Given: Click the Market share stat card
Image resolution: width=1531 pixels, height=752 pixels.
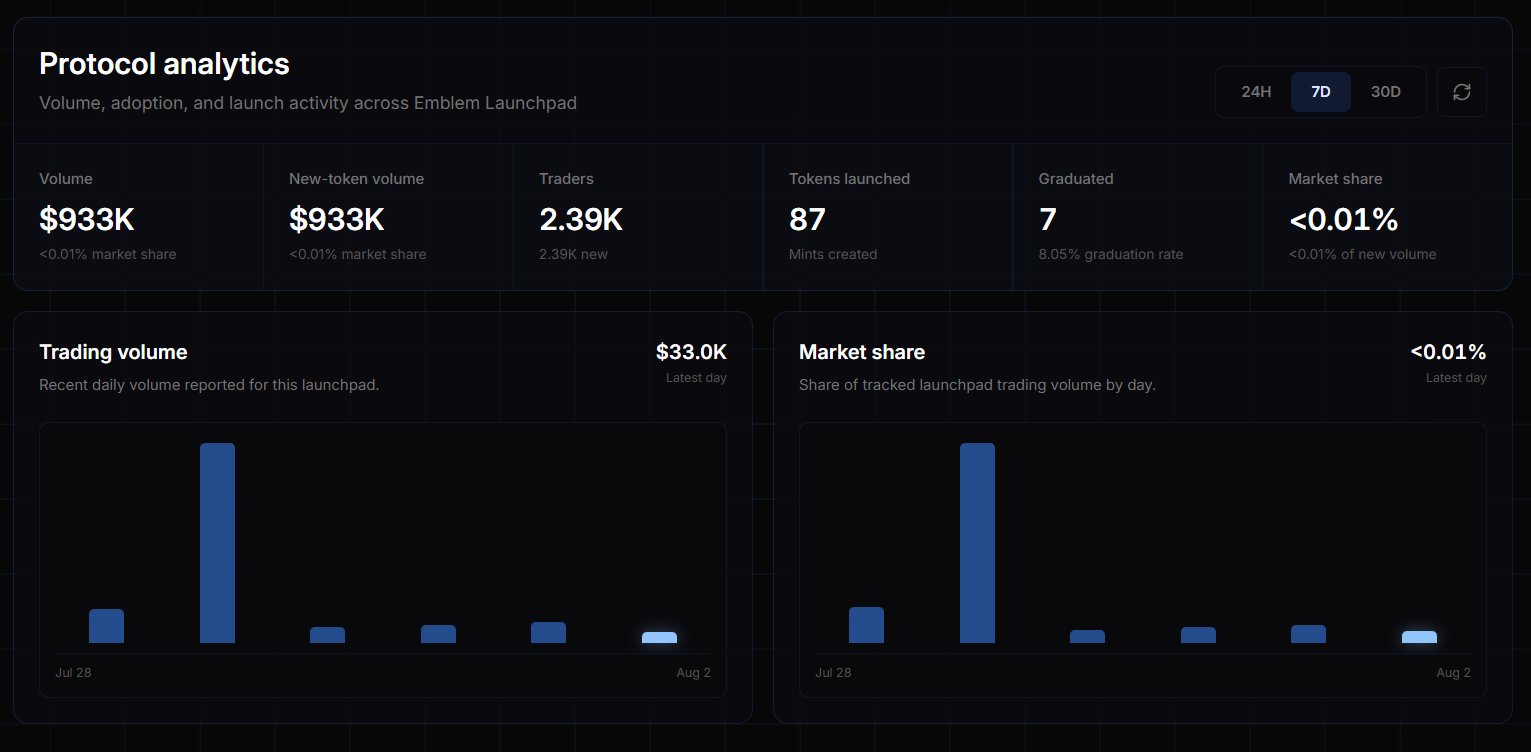Looking at the screenshot, I should tap(1387, 217).
